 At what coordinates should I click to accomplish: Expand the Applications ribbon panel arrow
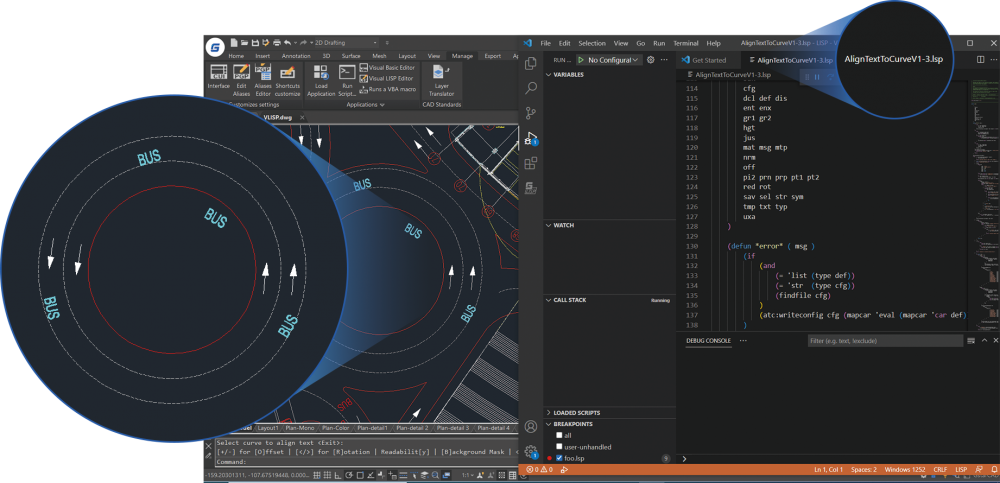coord(382,104)
